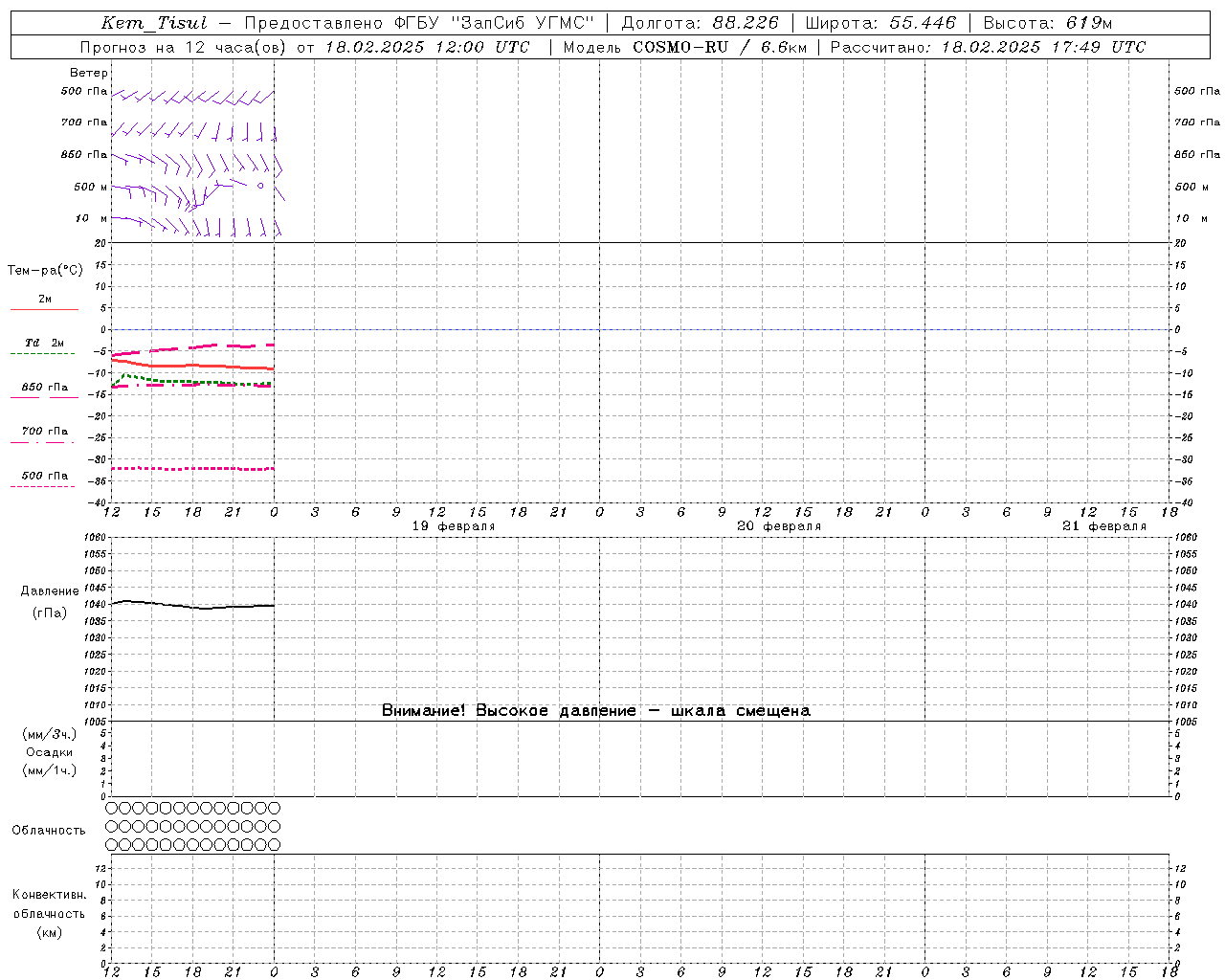This screenshot has height=980, width=1225.
Task: Click the Ветер section label
Action: [x=89, y=73]
